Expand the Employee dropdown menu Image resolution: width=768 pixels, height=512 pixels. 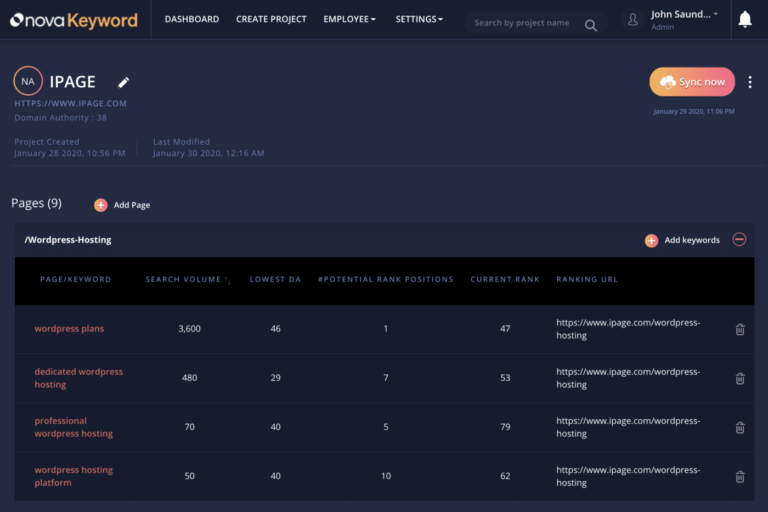click(x=350, y=19)
